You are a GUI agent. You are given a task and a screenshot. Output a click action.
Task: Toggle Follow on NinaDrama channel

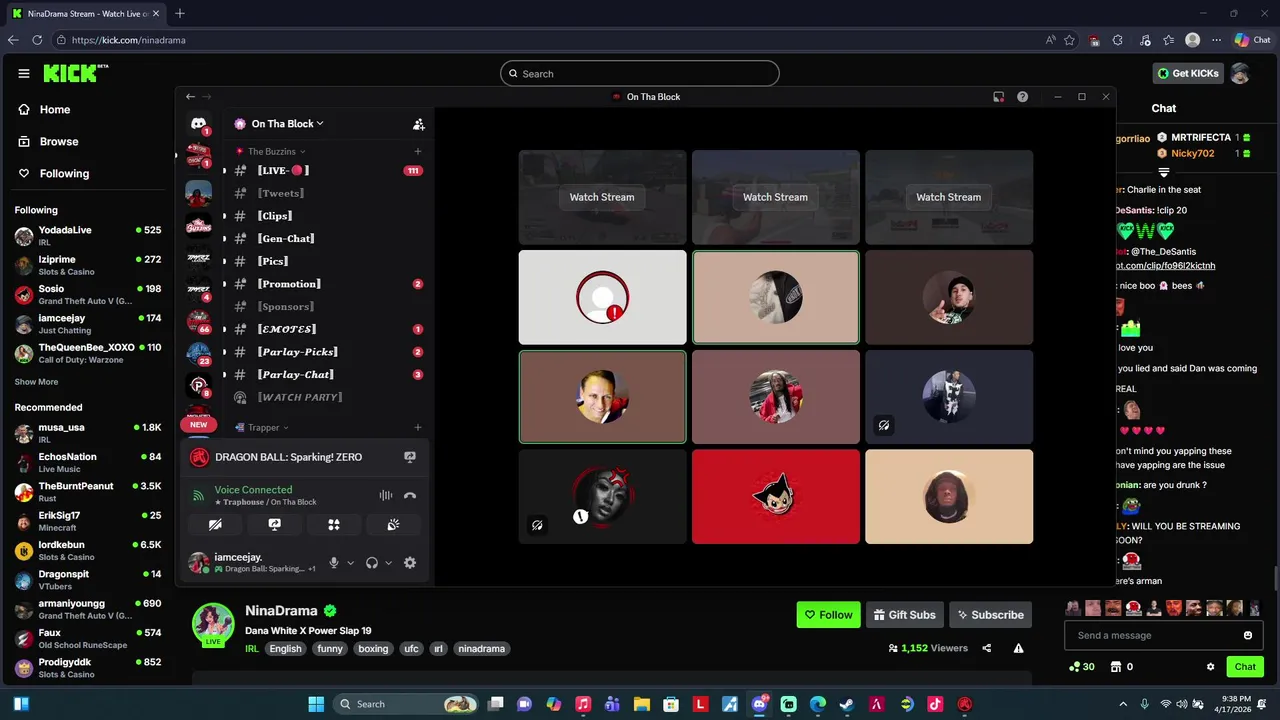(x=828, y=615)
